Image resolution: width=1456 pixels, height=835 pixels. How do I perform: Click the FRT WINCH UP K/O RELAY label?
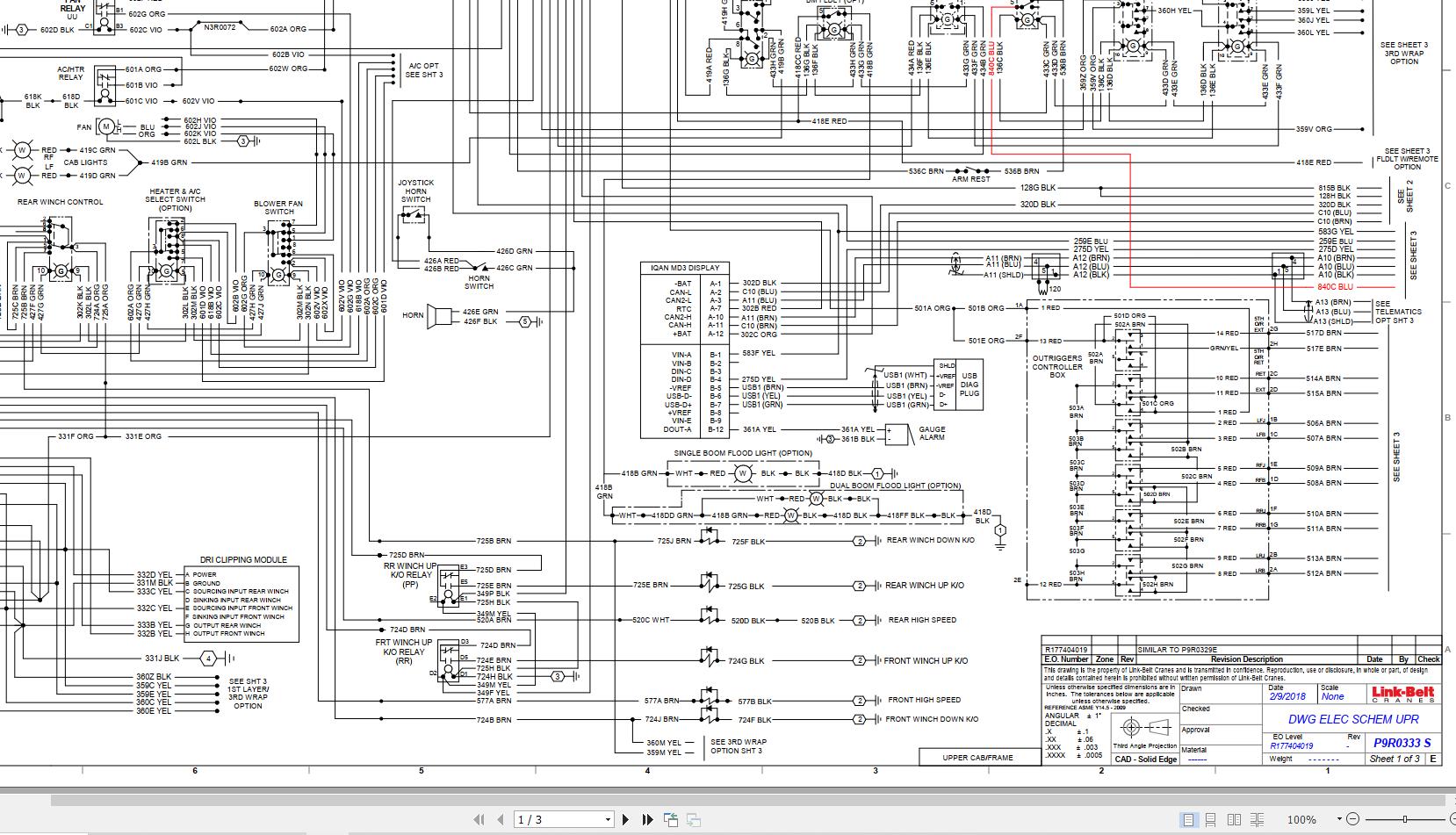404,651
